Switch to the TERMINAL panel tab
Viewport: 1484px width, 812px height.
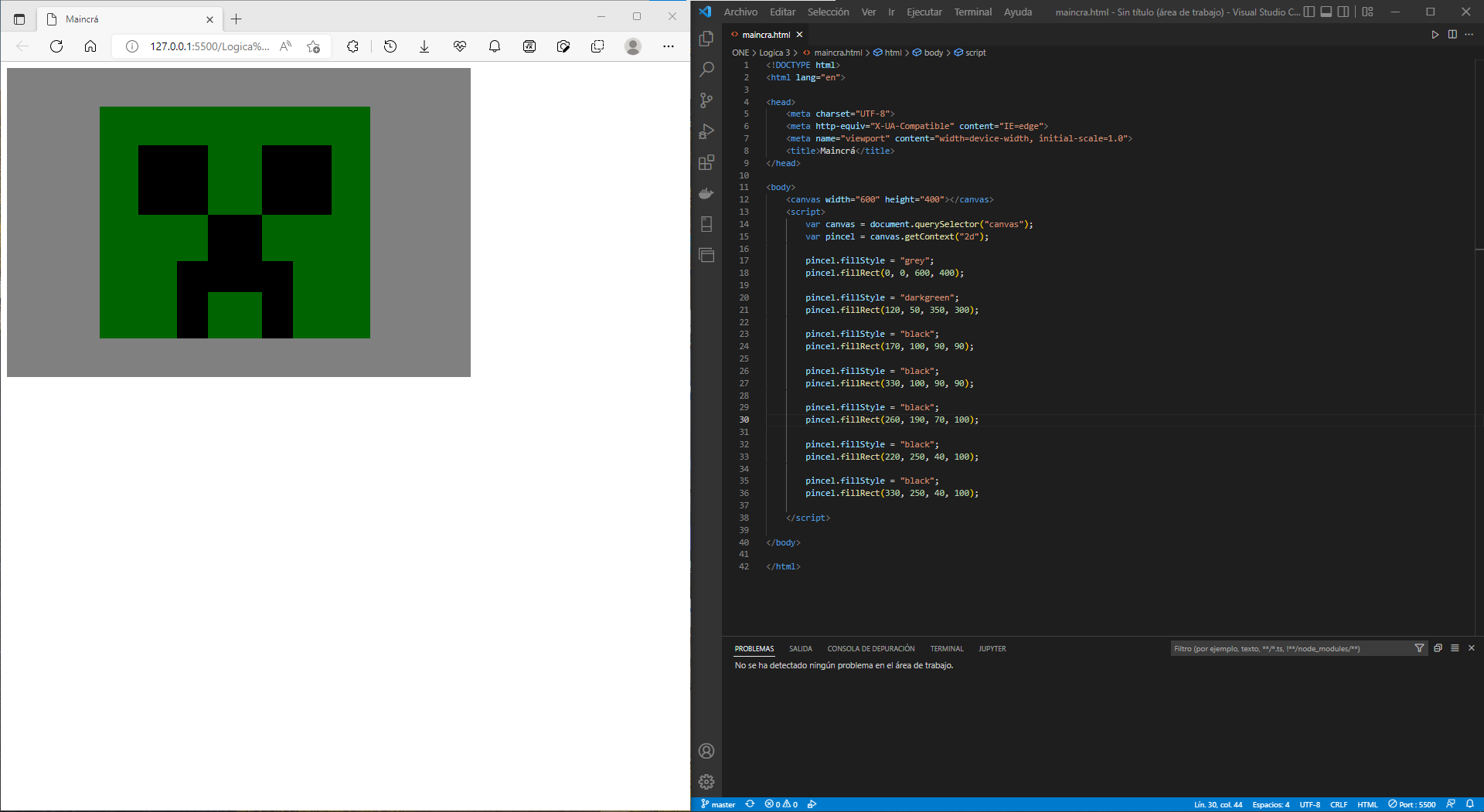(947, 649)
